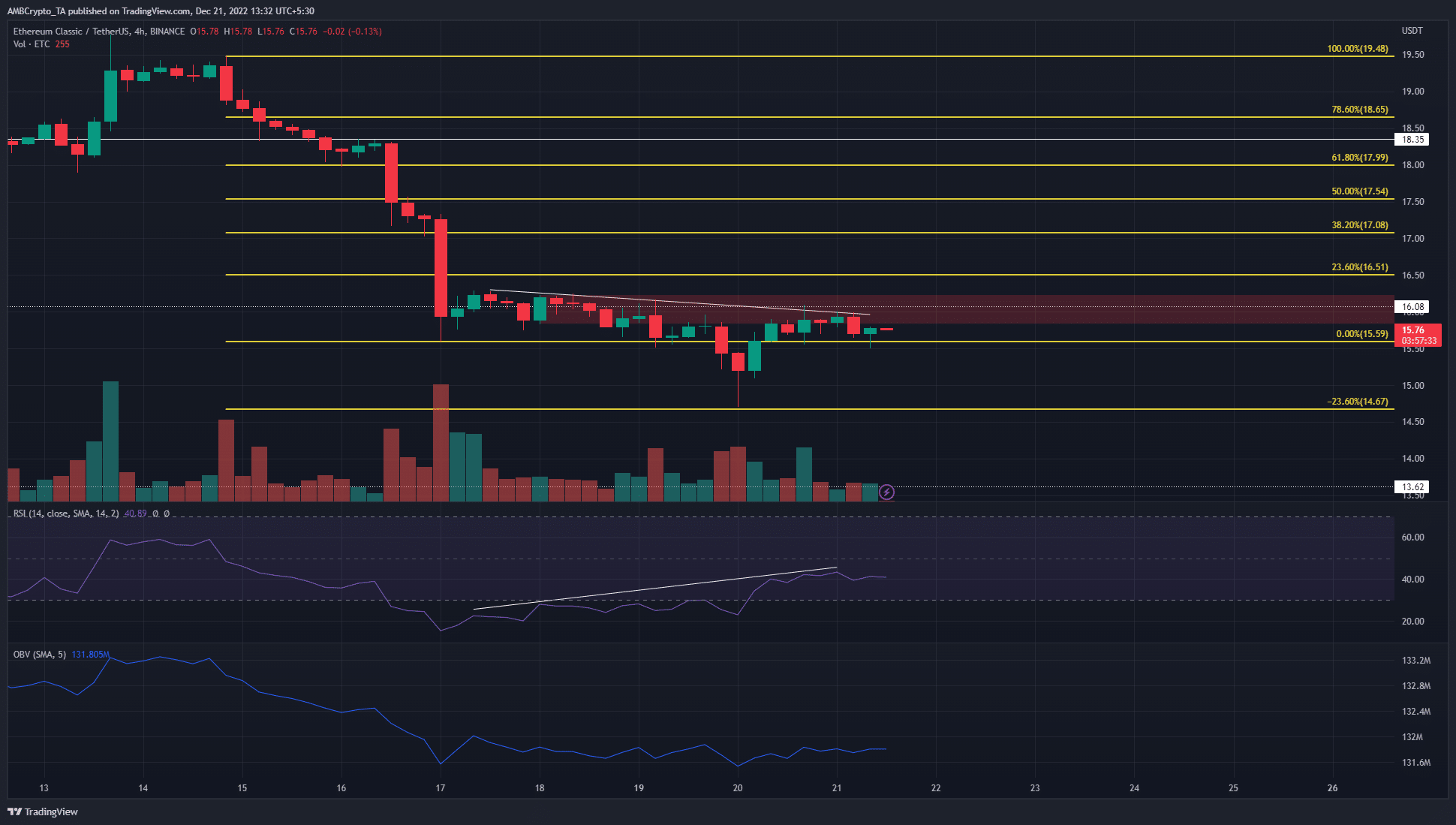The height and width of the screenshot is (825, 1456).
Task: Click the current price label 15.76
Action: (x=1417, y=335)
